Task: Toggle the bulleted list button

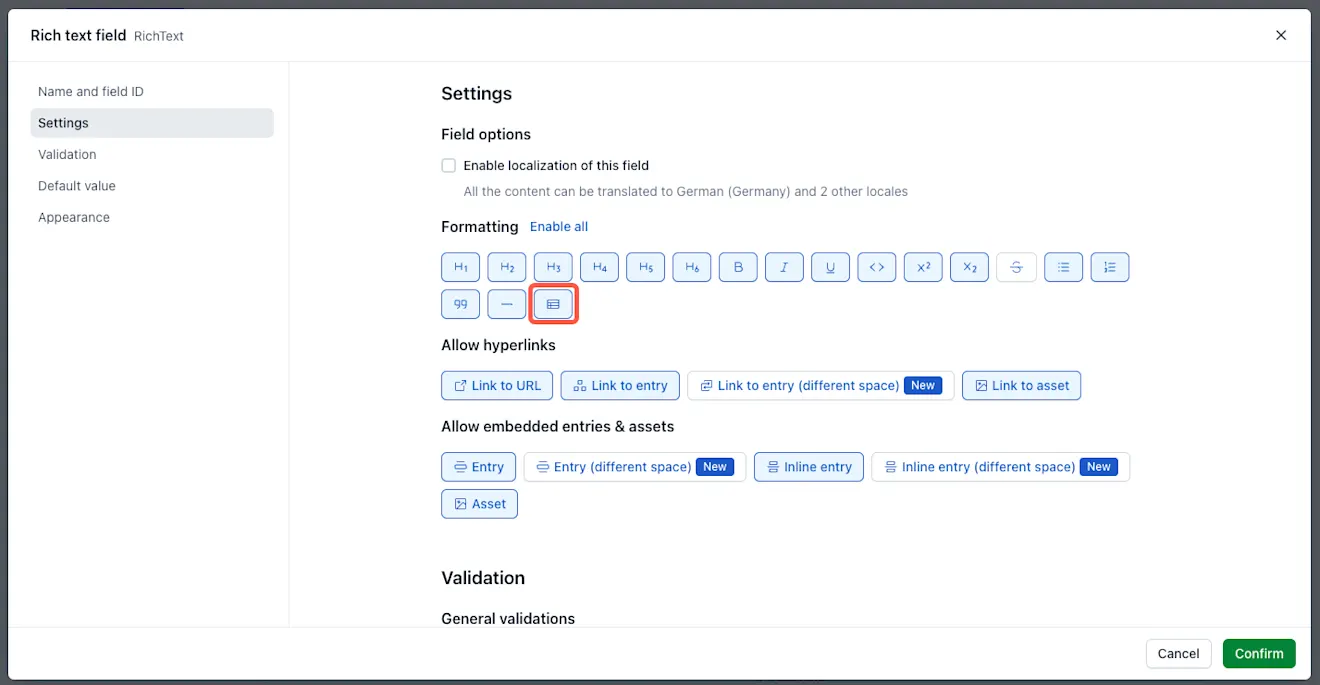Action: click(x=1063, y=267)
